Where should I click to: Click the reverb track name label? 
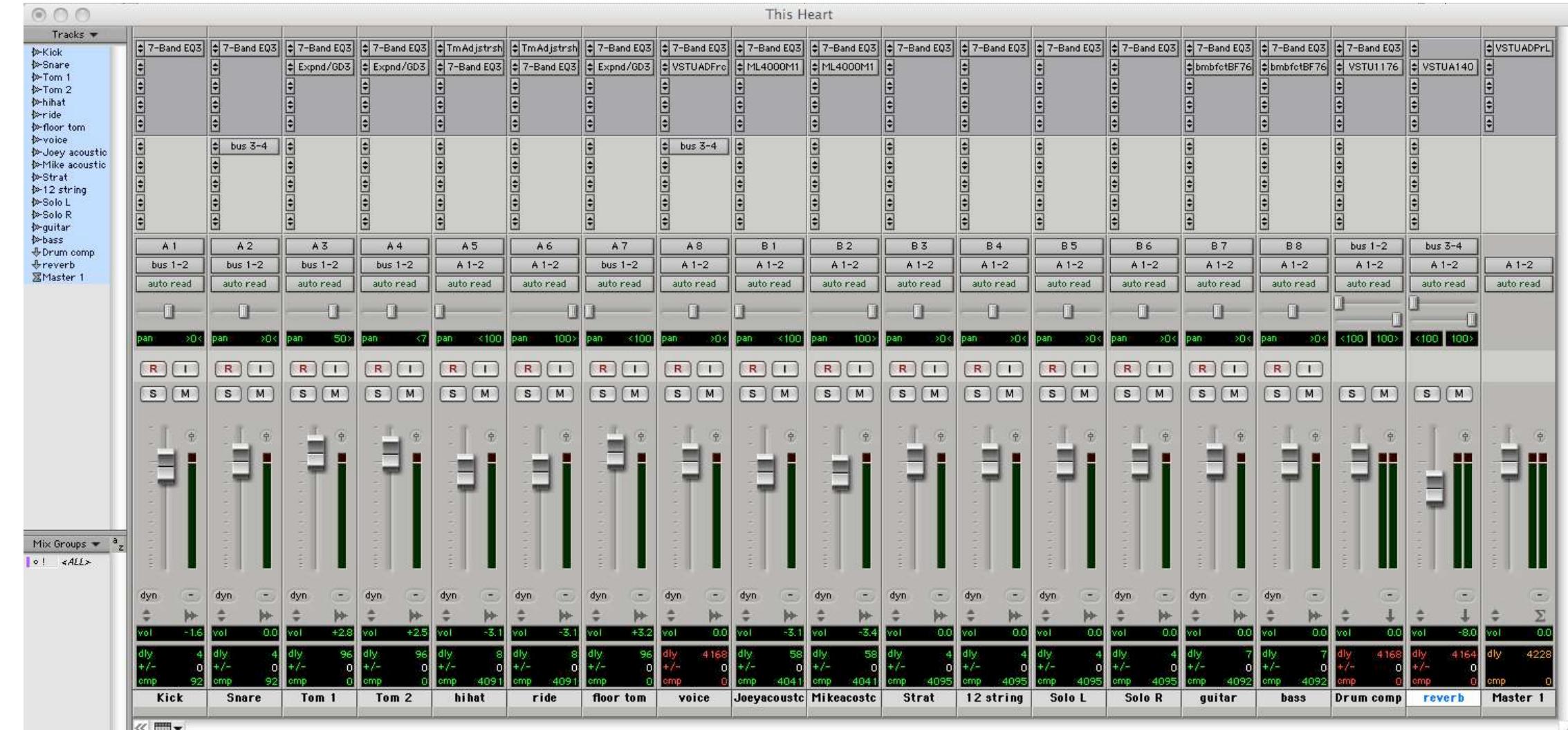(x=1444, y=697)
